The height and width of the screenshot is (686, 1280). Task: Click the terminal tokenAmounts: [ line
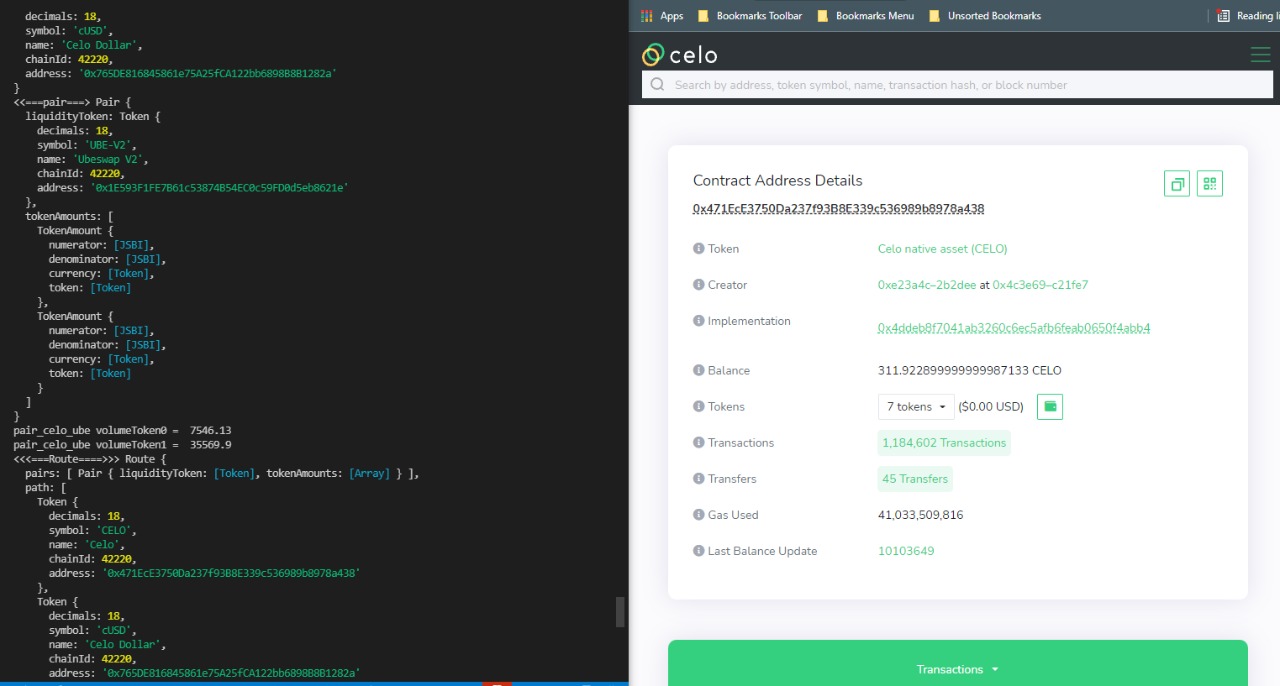pyautogui.click(x=69, y=216)
